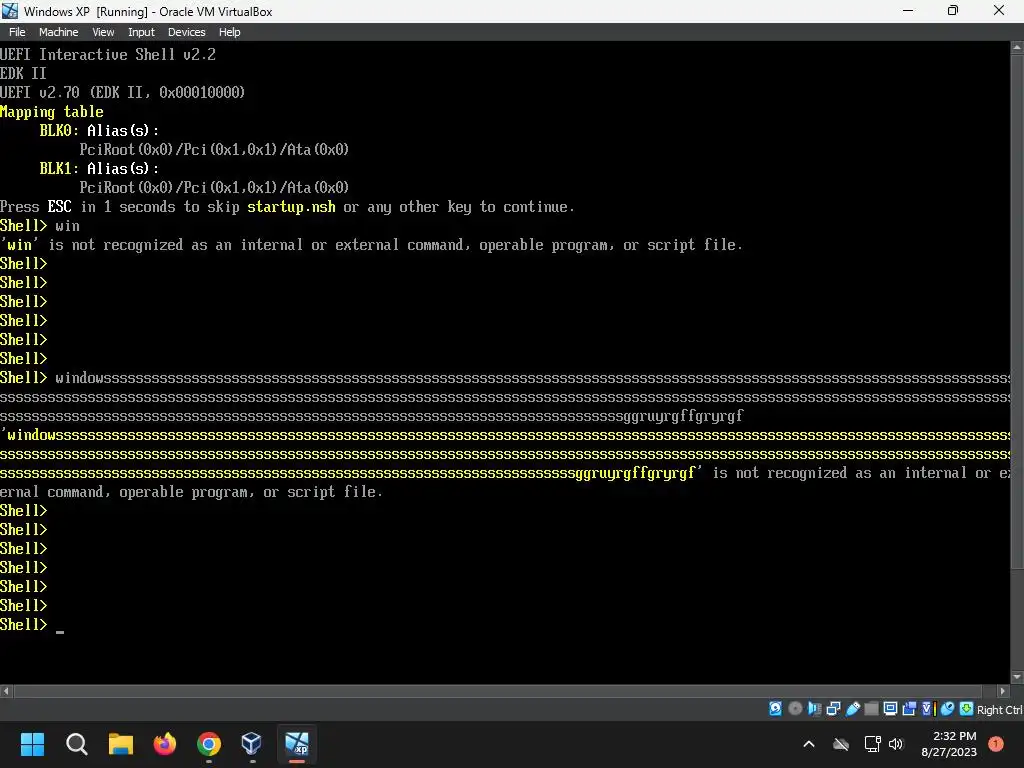Click the virtualization CPU status icon
The width and height of the screenshot is (1024, 768).
[x=928, y=709]
